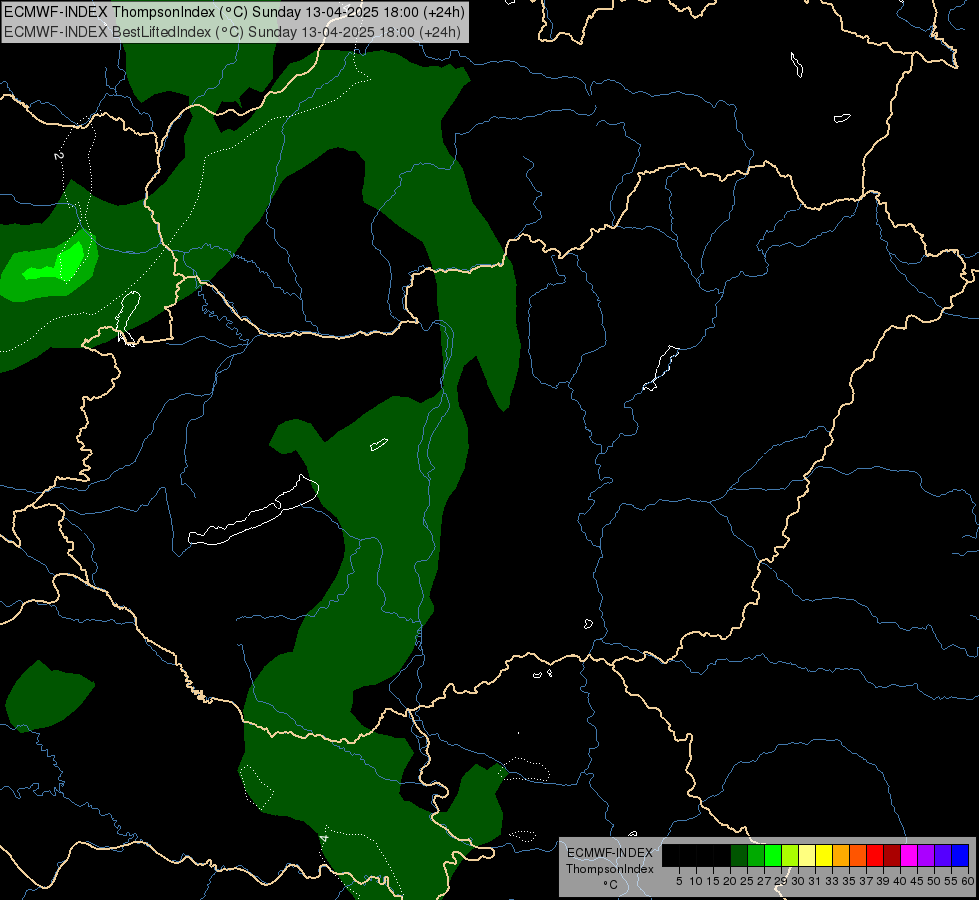Select the red 37-39 legend swatch
979x900 pixels.
pos(875,855)
